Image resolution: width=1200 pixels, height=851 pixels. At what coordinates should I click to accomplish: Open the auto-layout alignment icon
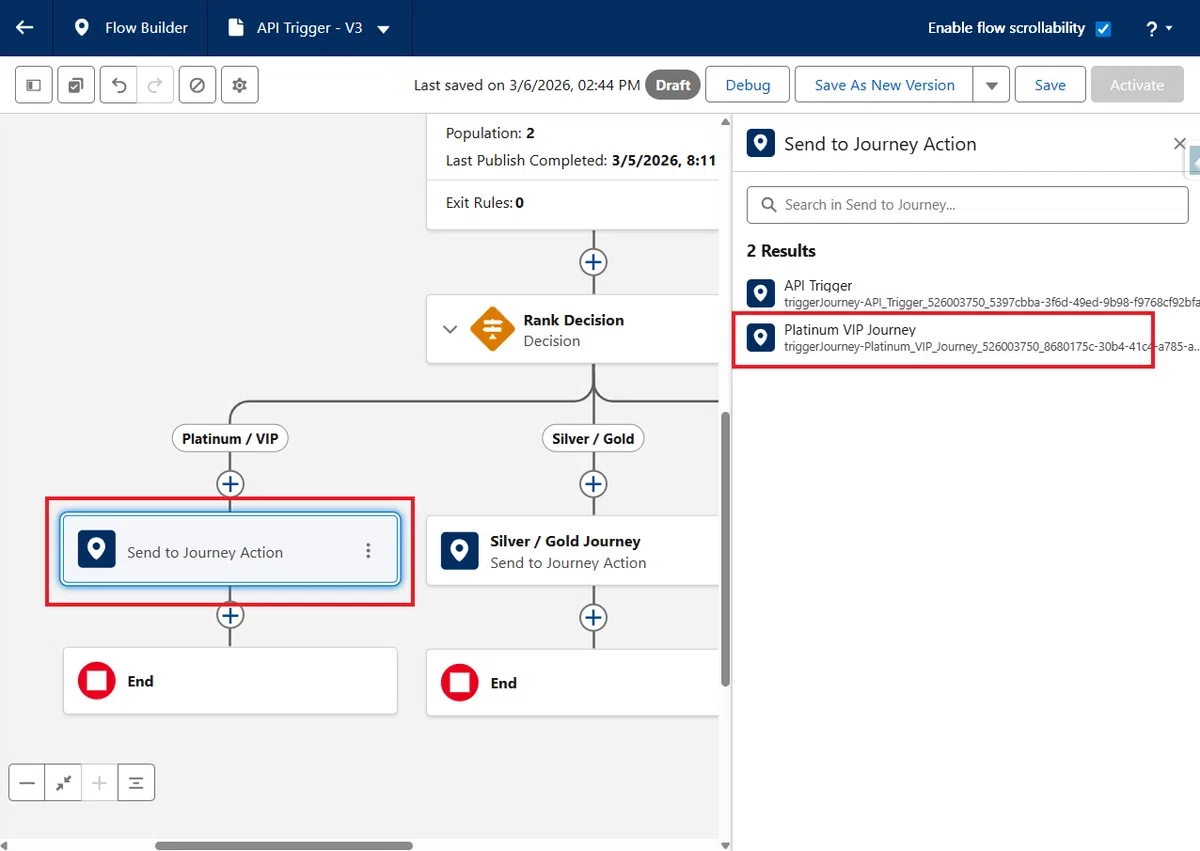(136, 783)
